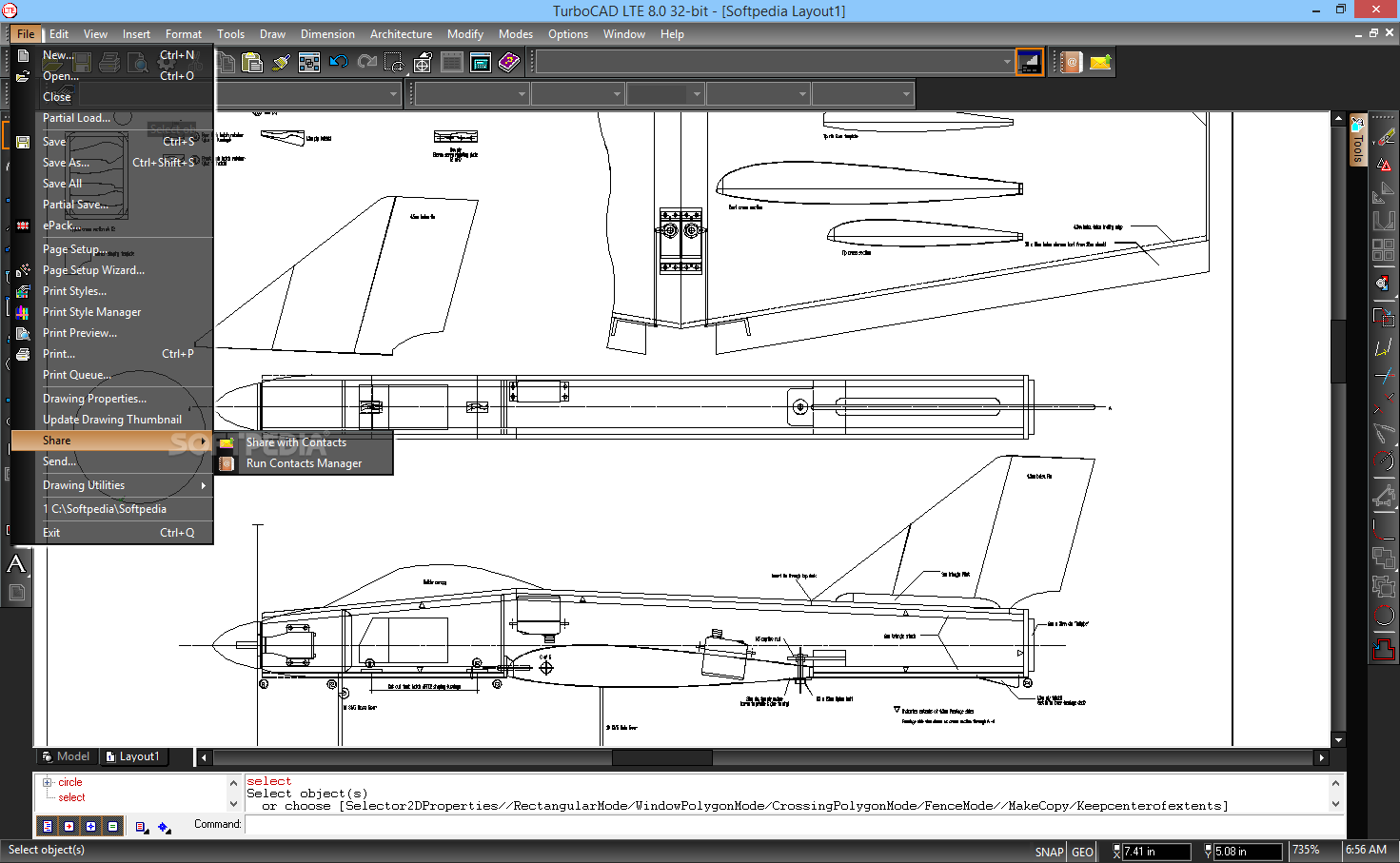Toggle second command-bar button with red arrow
This screenshot has height=863, width=1400.
(69, 826)
